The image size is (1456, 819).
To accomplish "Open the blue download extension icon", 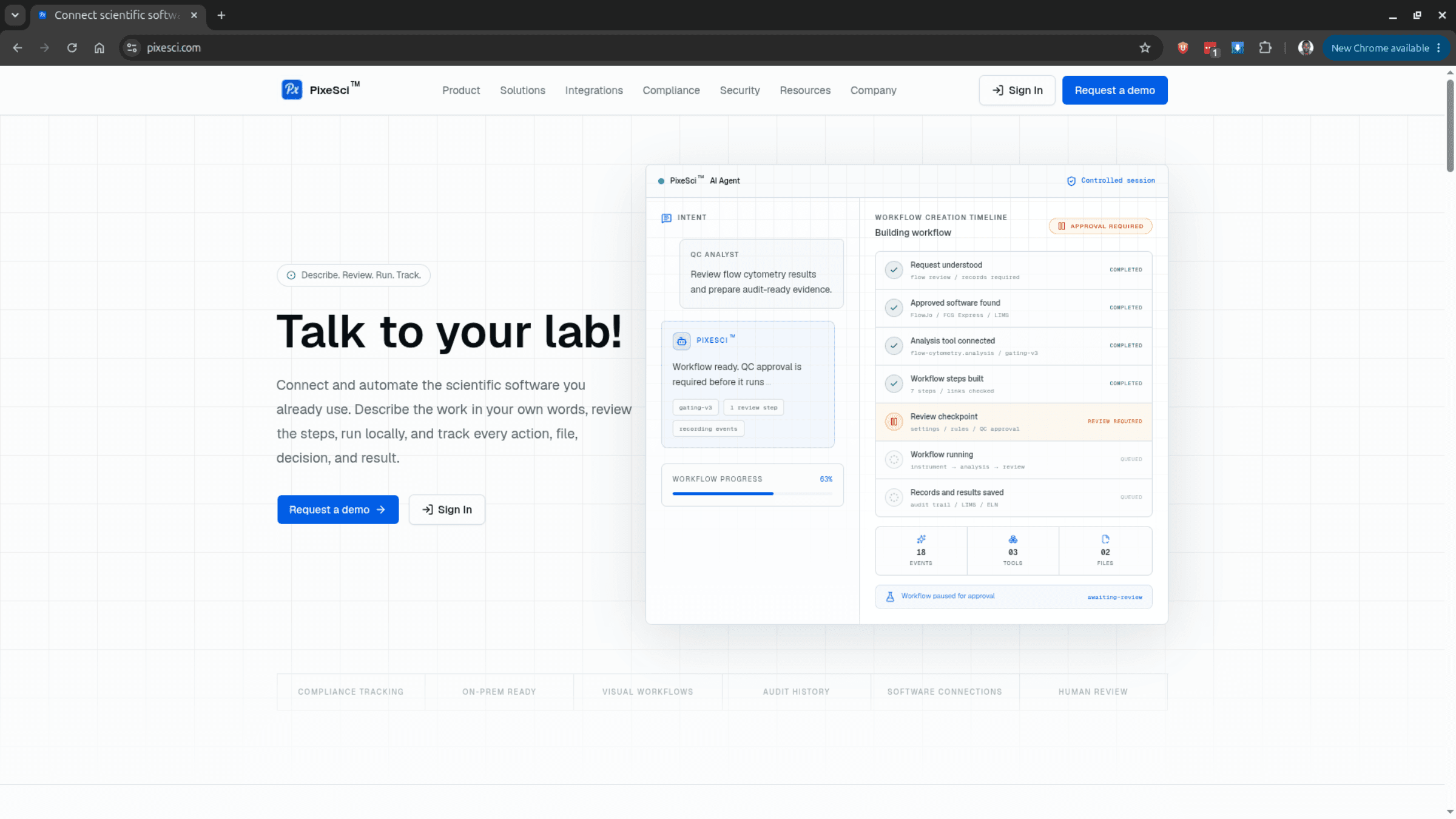I will pyautogui.click(x=1238, y=48).
